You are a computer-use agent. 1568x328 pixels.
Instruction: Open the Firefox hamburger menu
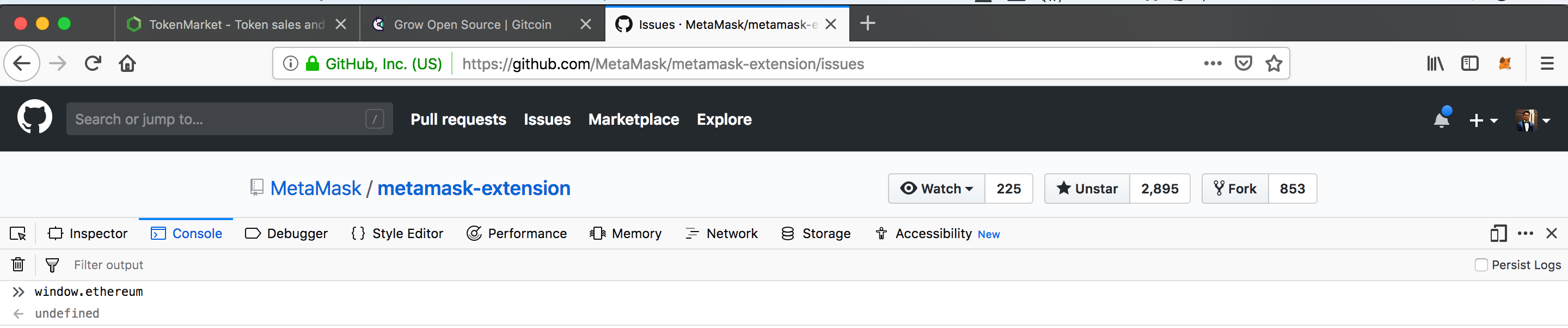(1547, 63)
